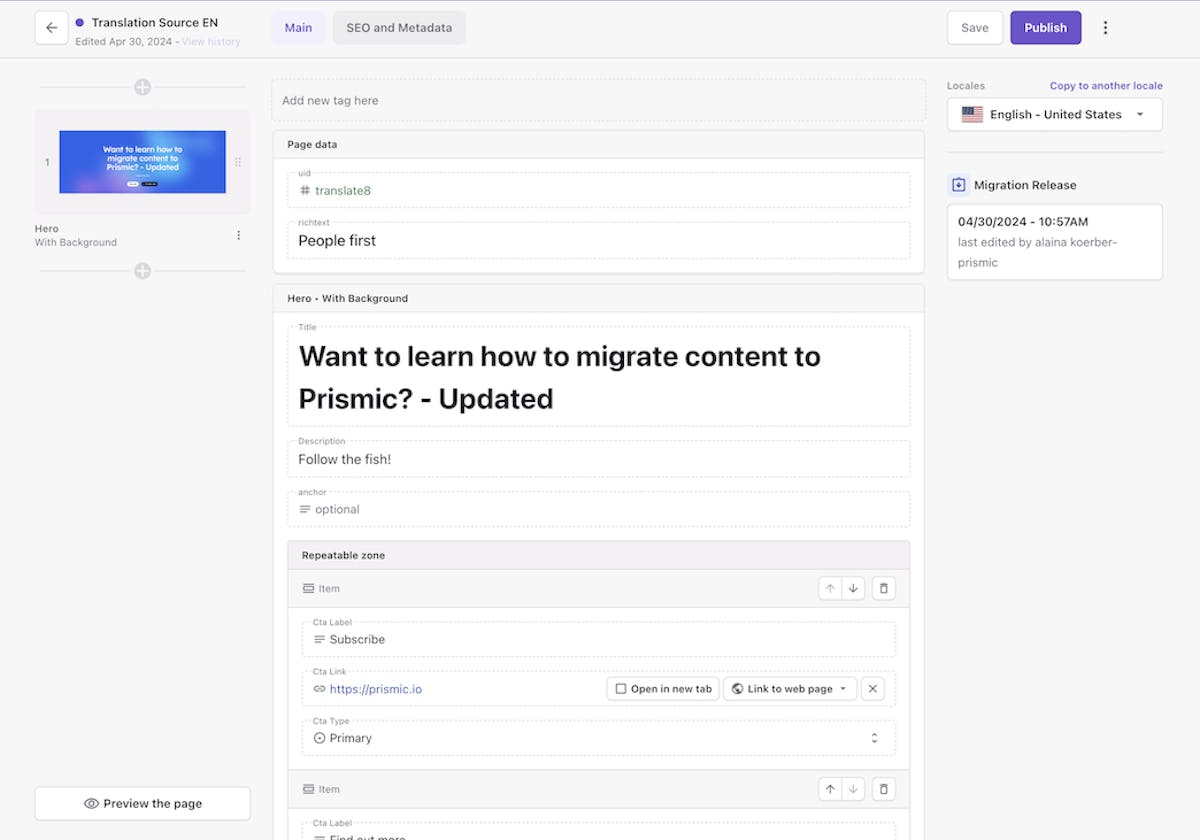Click the plus icon below the Hero slice

(142, 270)
